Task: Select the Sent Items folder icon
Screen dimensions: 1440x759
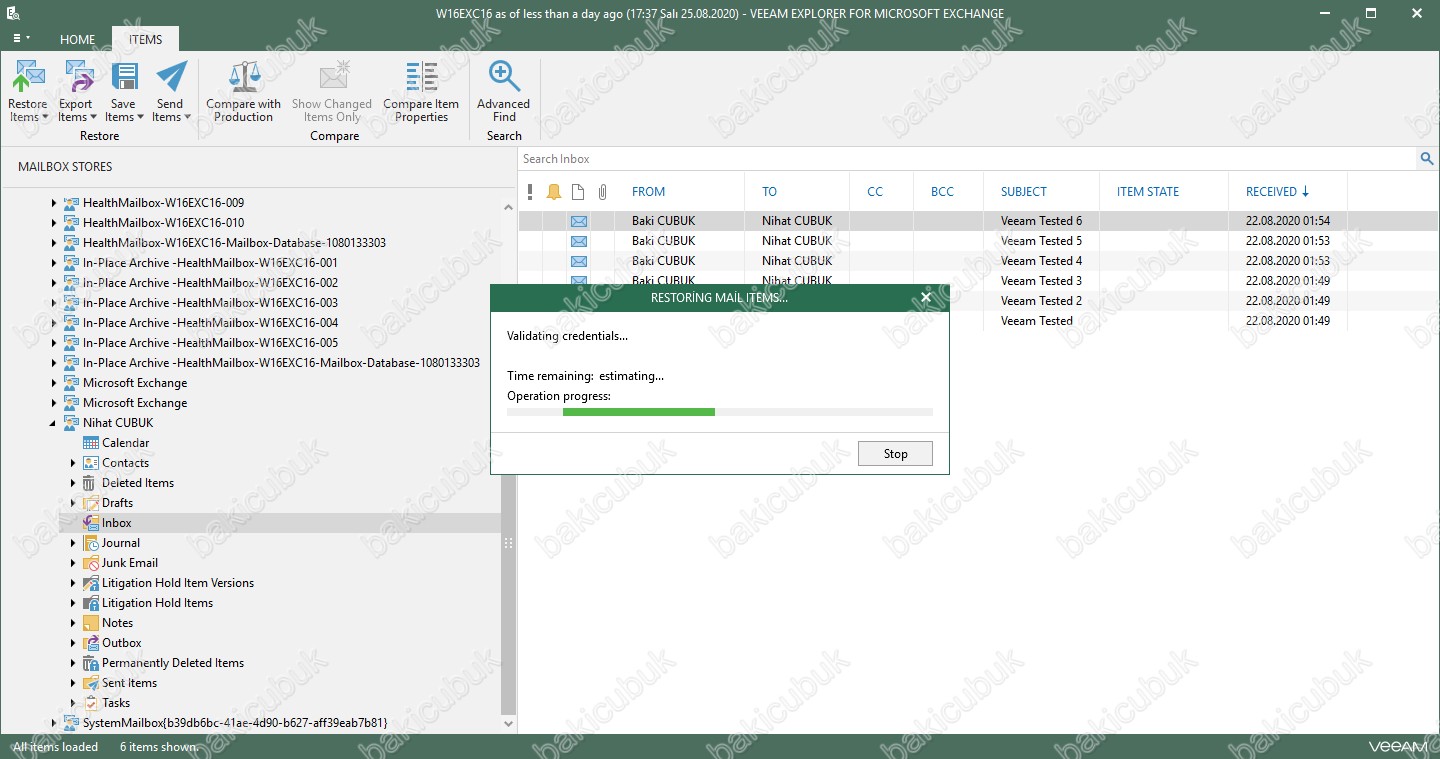Action: click(91, 683)
